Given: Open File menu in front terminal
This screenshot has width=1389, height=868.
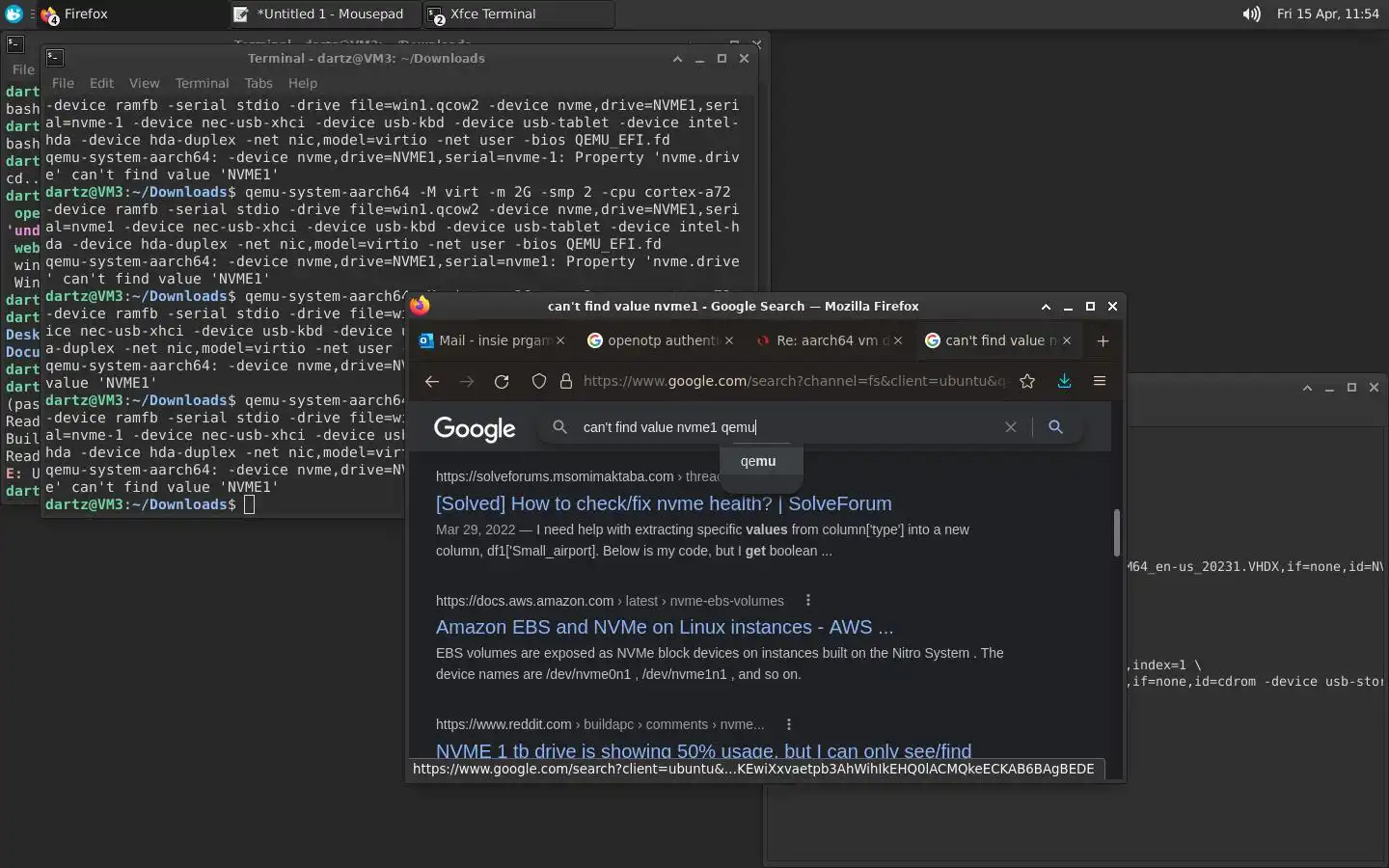Looking at the screenshot, I should pos(63,83).
